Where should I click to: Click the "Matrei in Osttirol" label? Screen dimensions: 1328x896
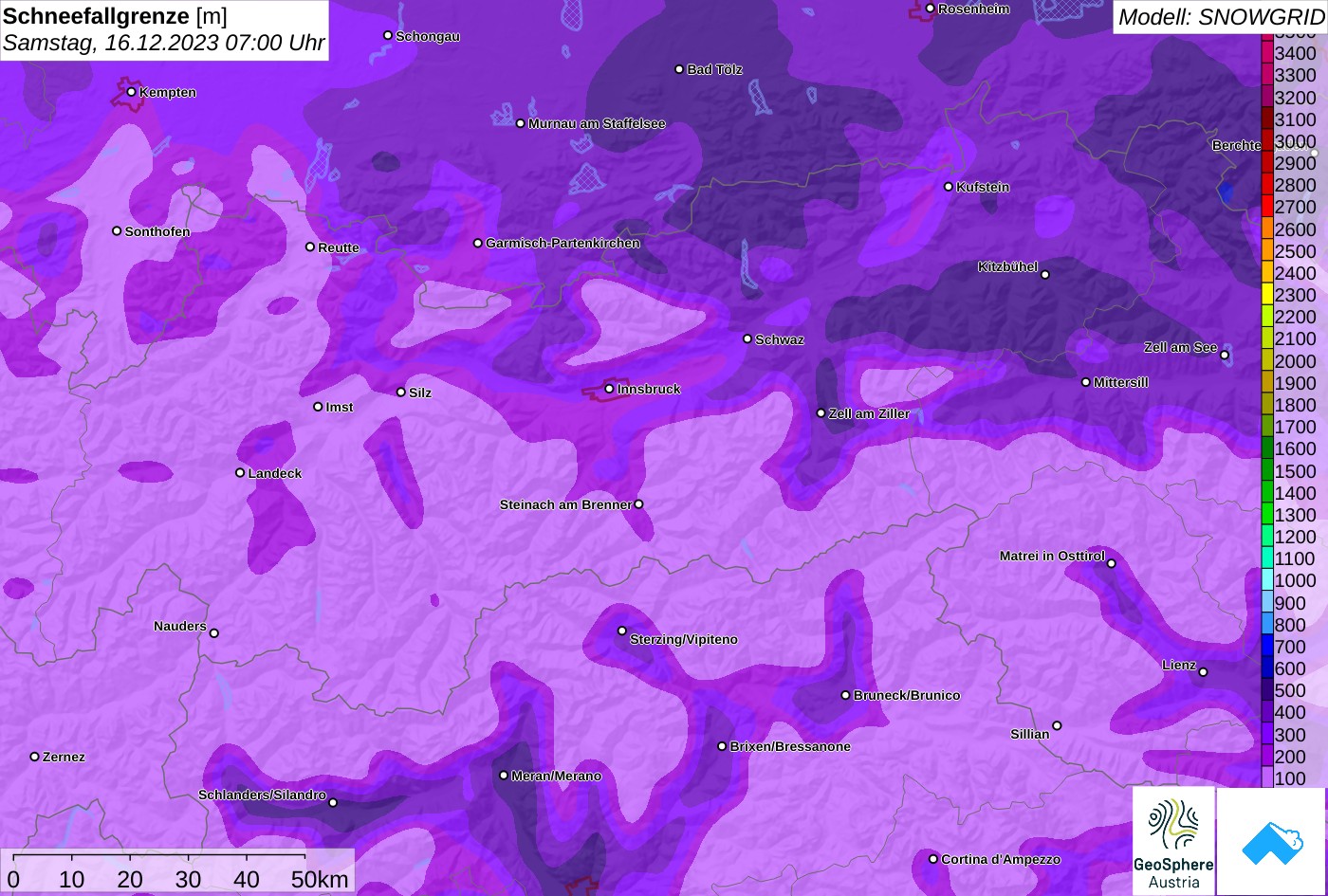pyautogui.click(x=1052, y=556)
